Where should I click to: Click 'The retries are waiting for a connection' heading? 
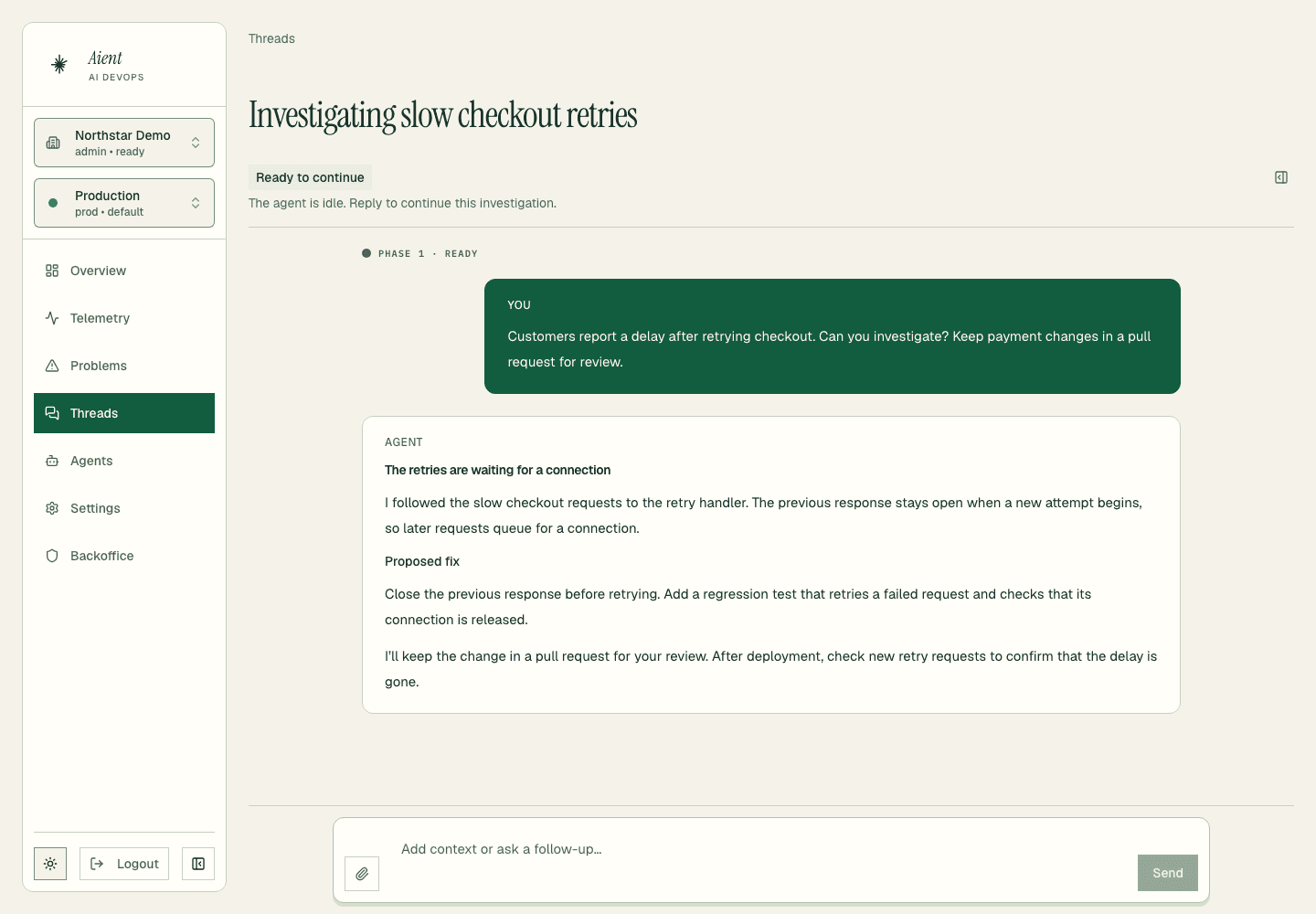pos(497,470)
